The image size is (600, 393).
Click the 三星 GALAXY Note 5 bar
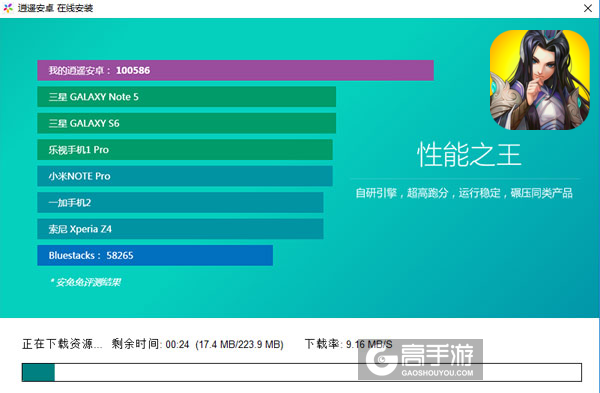tap(186, 97)
